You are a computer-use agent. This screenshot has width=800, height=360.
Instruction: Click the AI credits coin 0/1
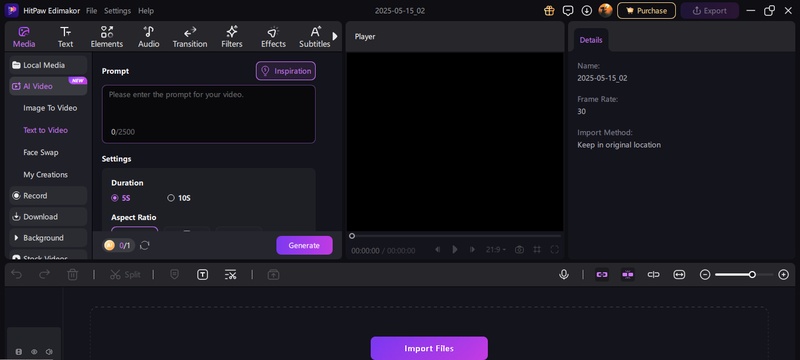[118, 245]
